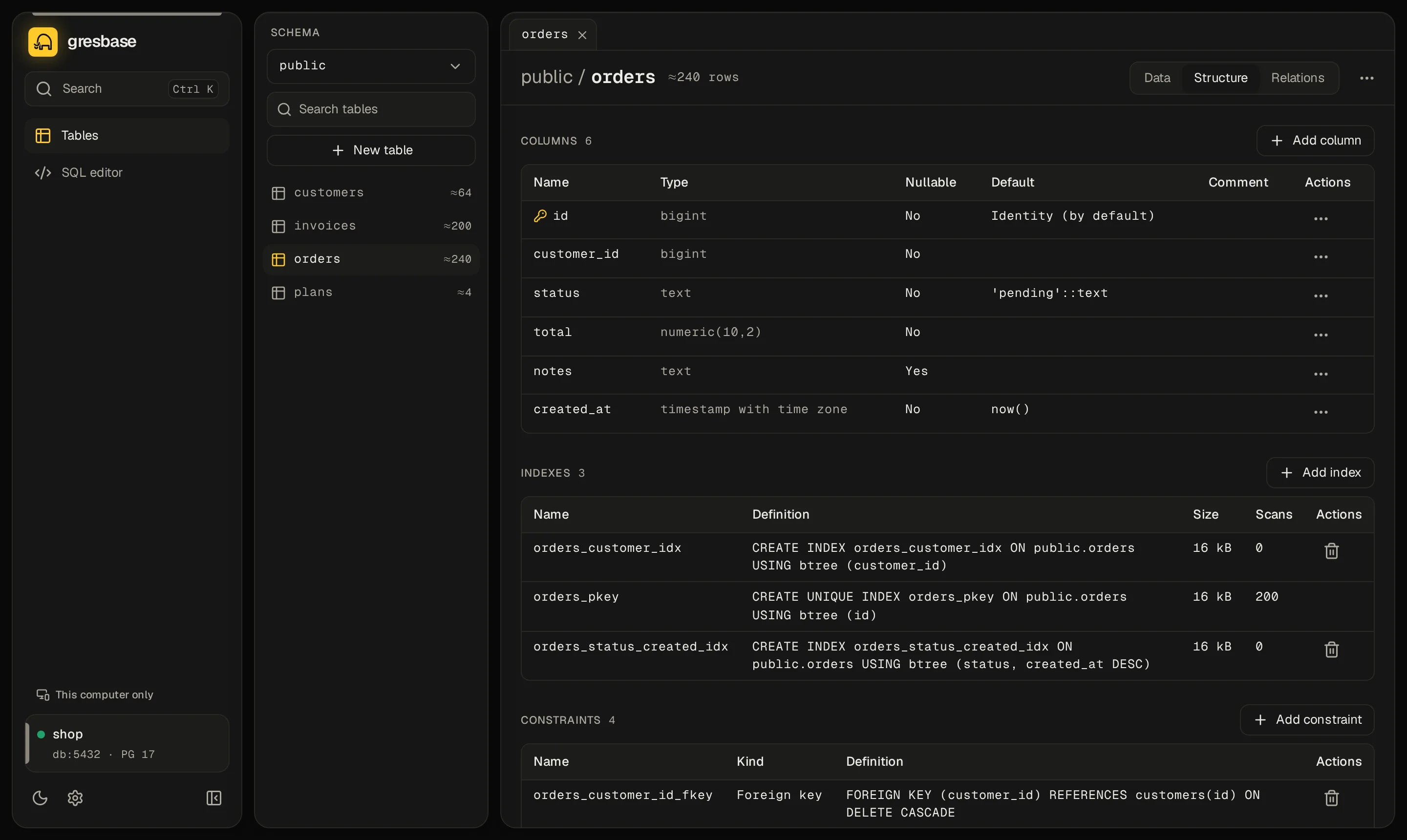Delete the orders_customer_idx index
The height and width of the screenshot is (840, 1407).
pos(1331,551)
